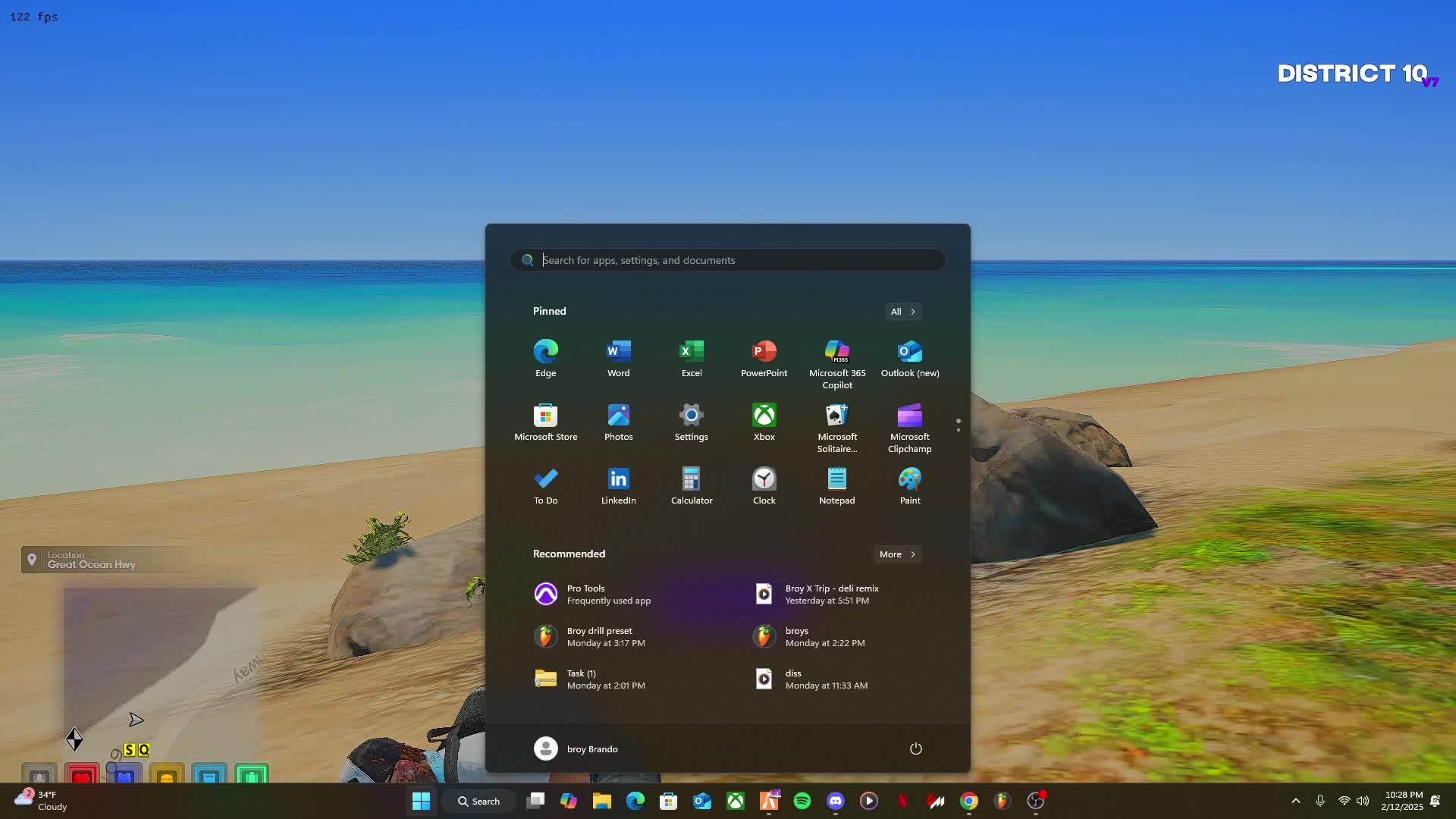Image resolution: width=1456 pixels, height=819 pixels.
Task: Open Outlook (new) in pinned apps
Action: pyautogui.click(x=909, y=359)
